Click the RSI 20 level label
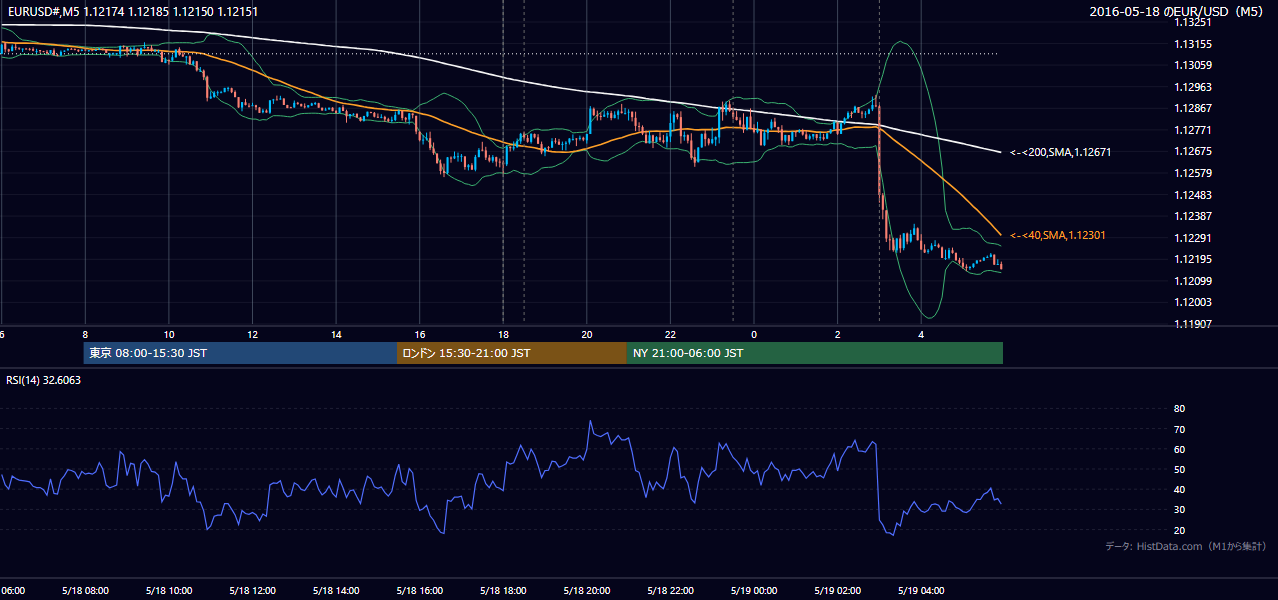 pos(1179,531)
